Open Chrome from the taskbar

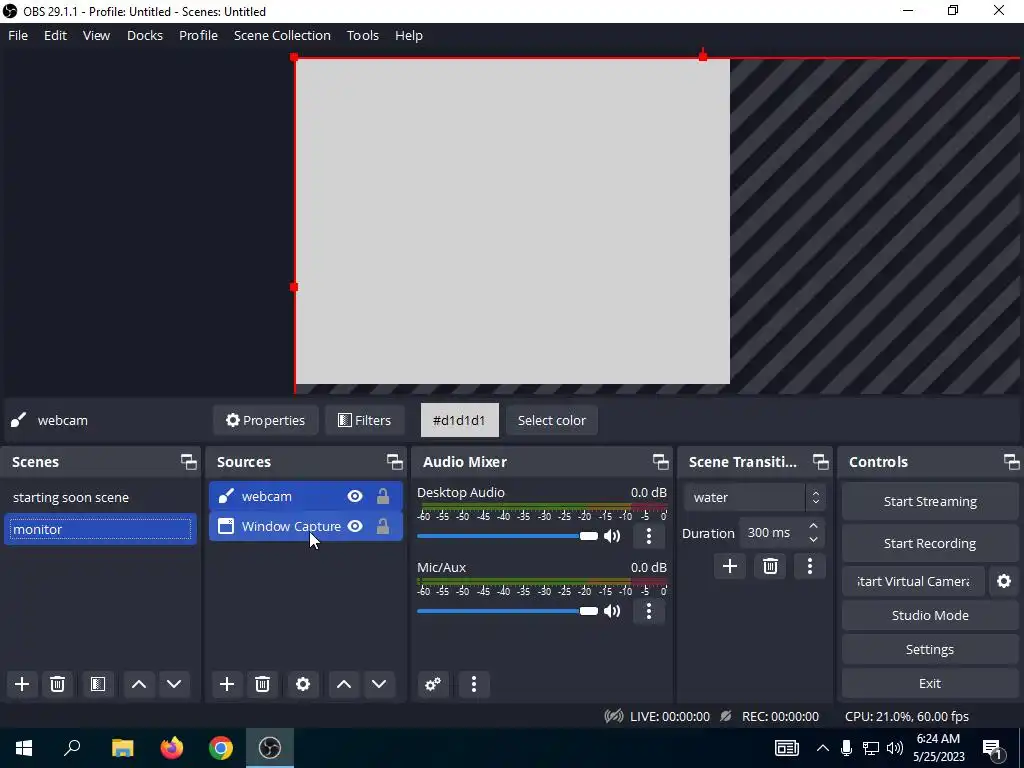click(221, 748)
